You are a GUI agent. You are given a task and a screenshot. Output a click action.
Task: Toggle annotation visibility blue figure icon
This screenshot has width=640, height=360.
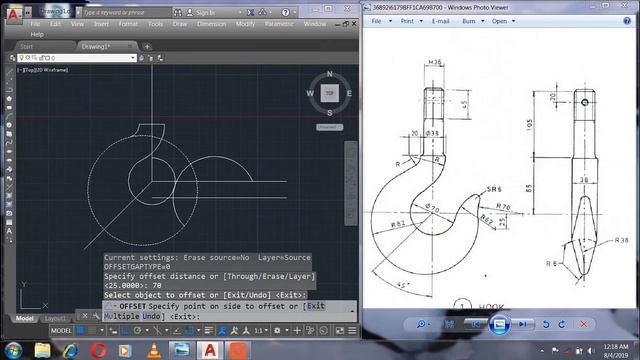tap(222, 331)
